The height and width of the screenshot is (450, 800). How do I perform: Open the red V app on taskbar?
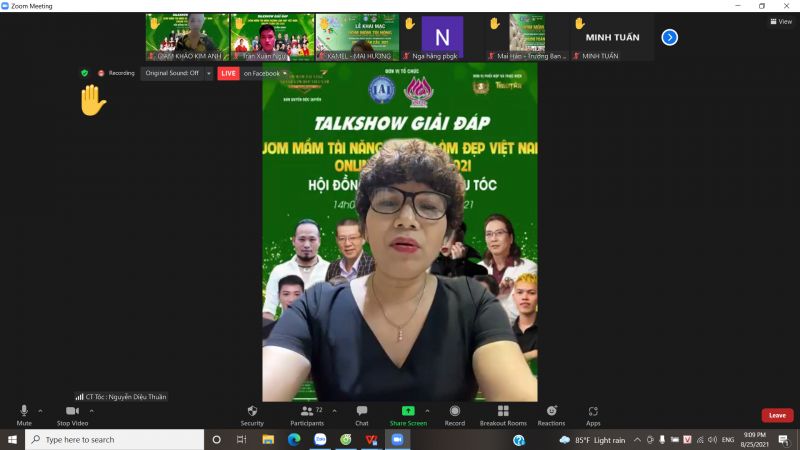tap(371, 439)
